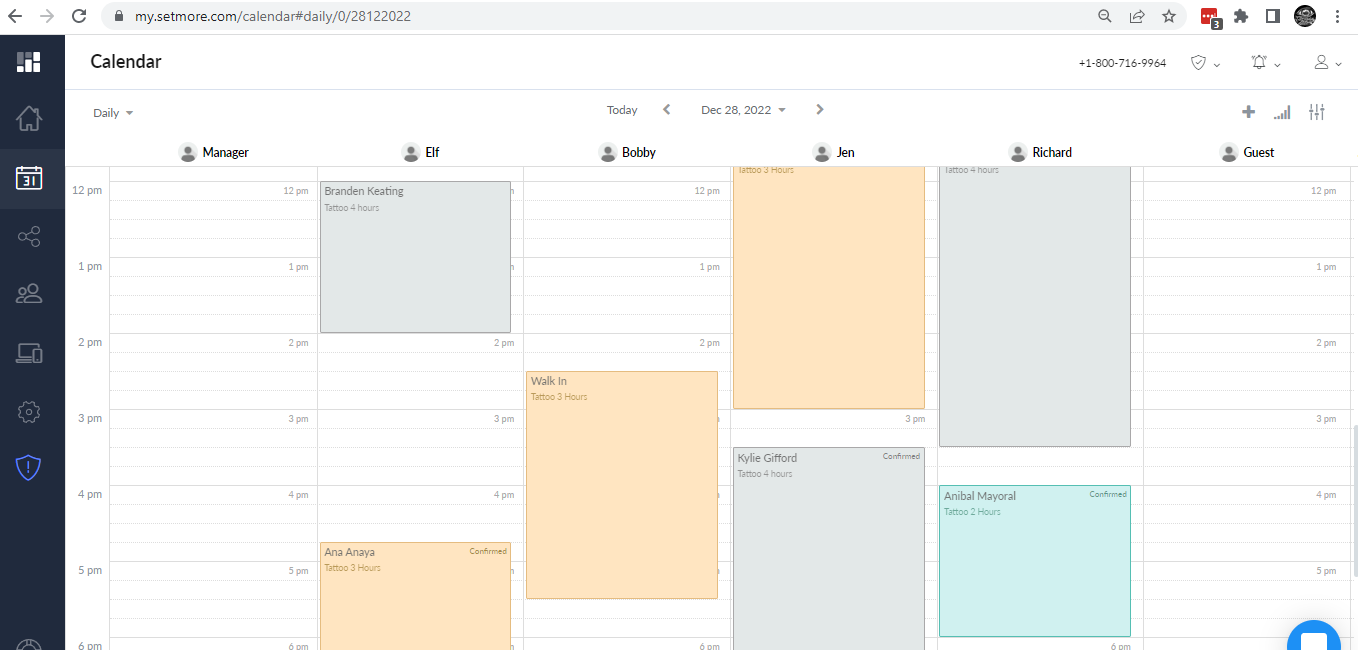Go to the next day arrow
1358x650 pixels.
pos(820,110)
